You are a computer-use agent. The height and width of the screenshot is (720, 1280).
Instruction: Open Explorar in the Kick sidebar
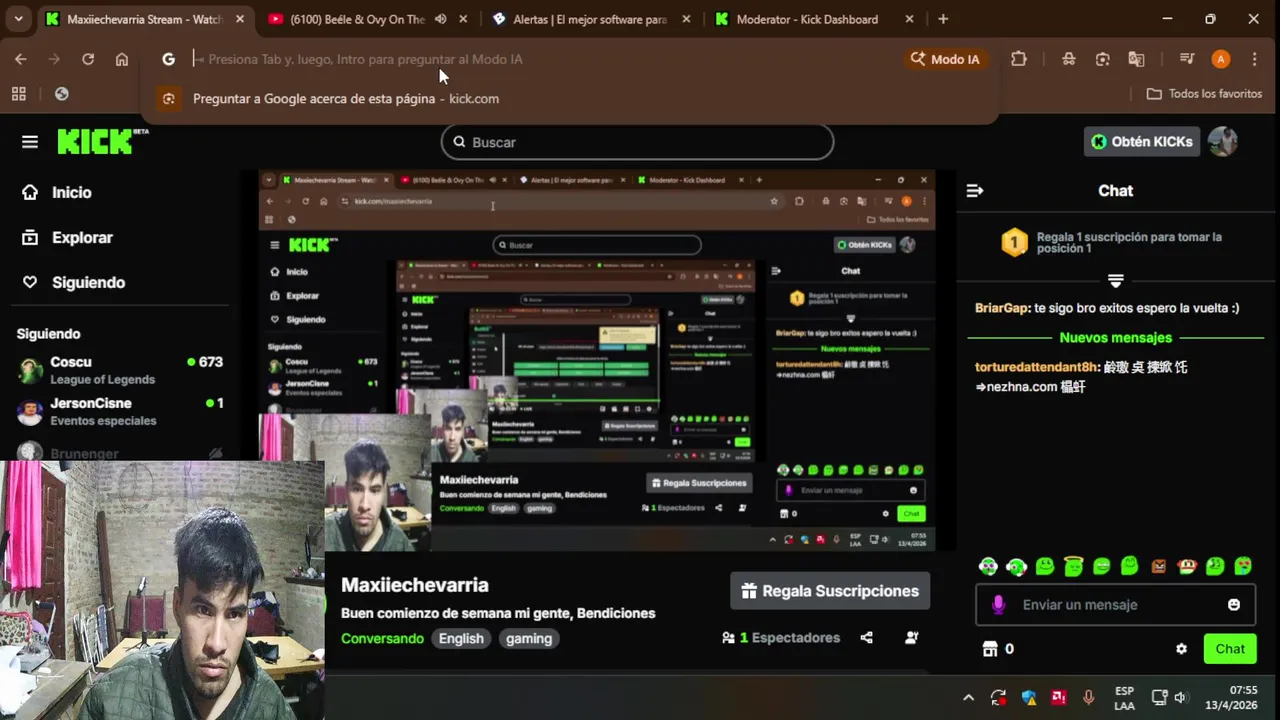point(67,237)
